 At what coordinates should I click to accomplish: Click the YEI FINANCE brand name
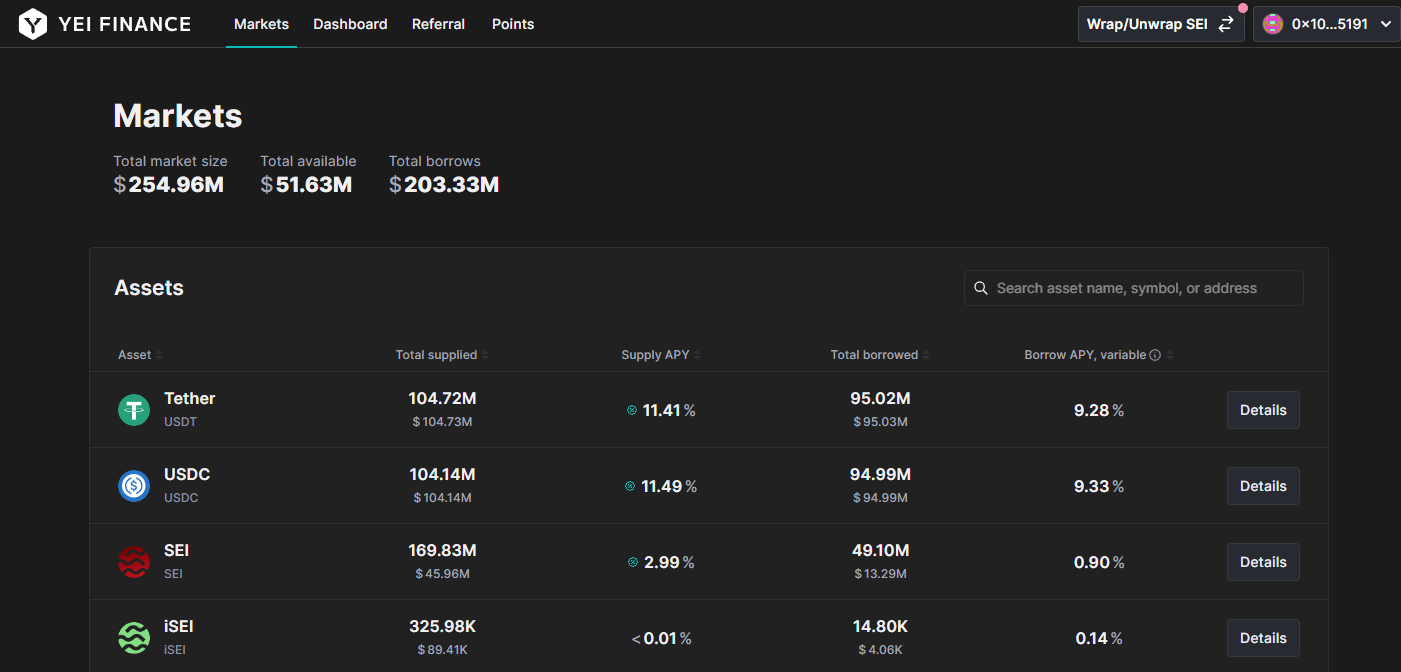pos(125,24)
